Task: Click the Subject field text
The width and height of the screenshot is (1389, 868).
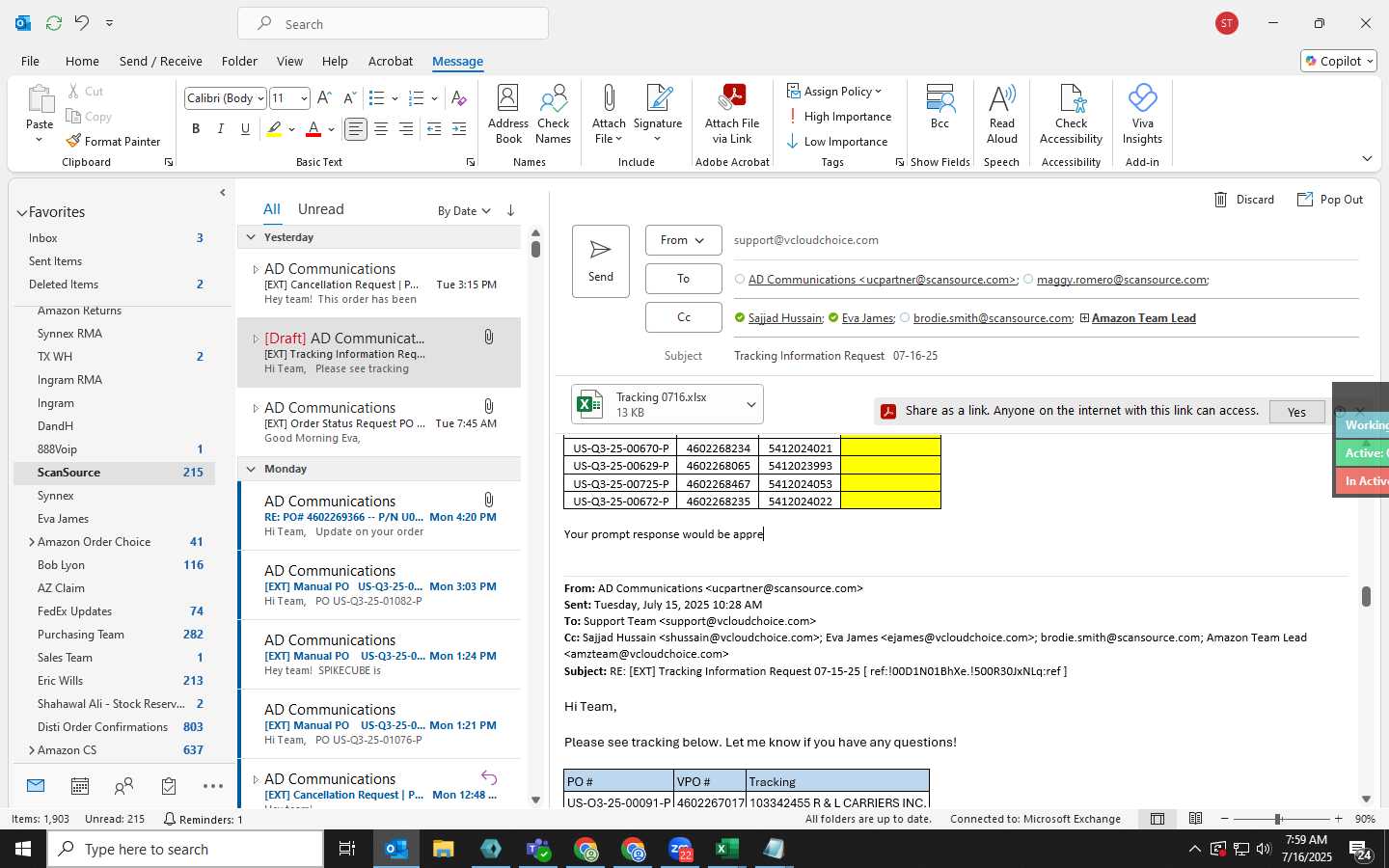Action: coord(835,356)
